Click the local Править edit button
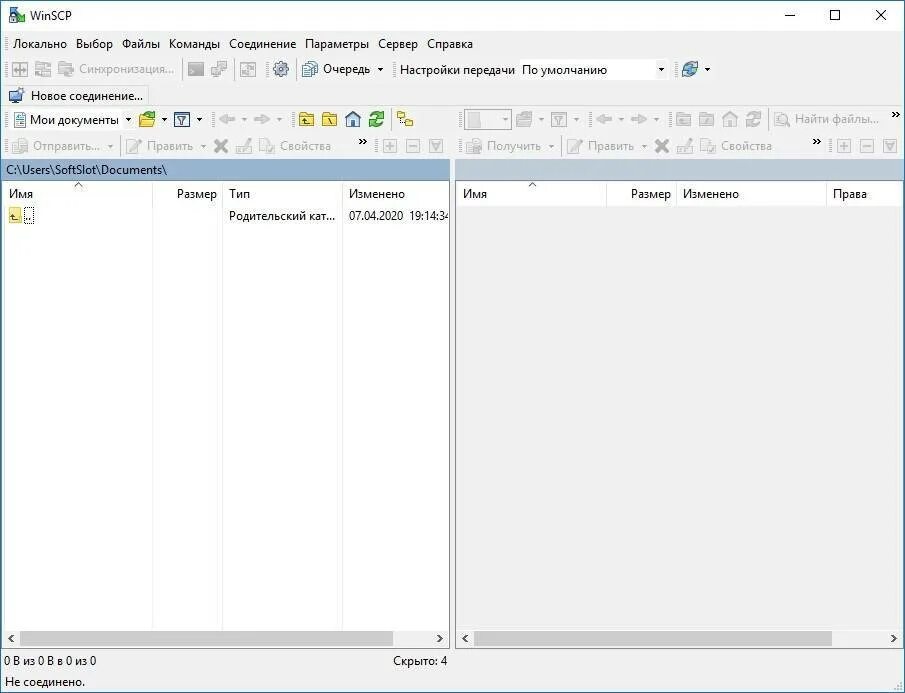 [159, 146]
